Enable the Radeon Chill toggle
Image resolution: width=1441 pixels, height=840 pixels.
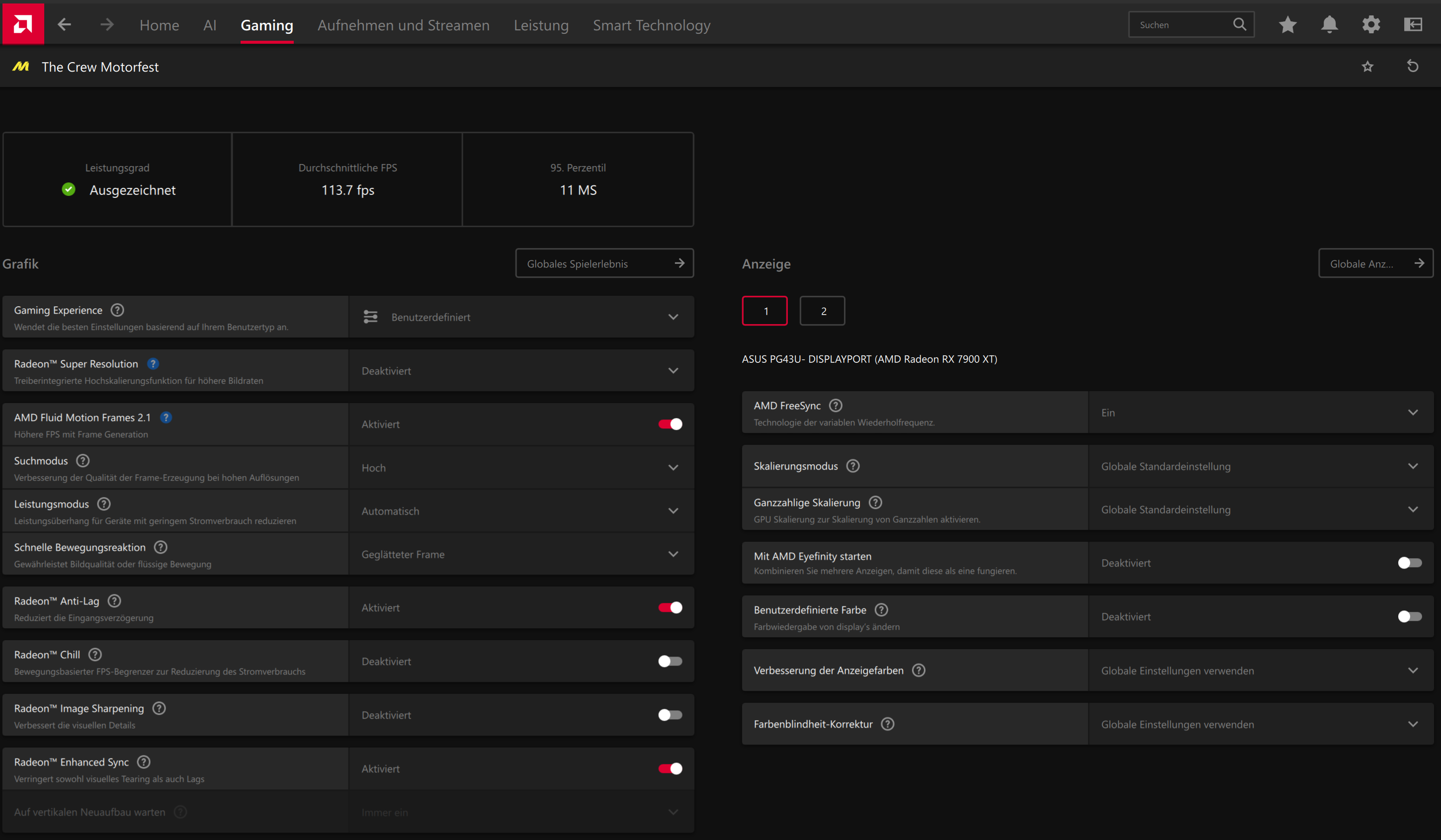pos(670,661)
